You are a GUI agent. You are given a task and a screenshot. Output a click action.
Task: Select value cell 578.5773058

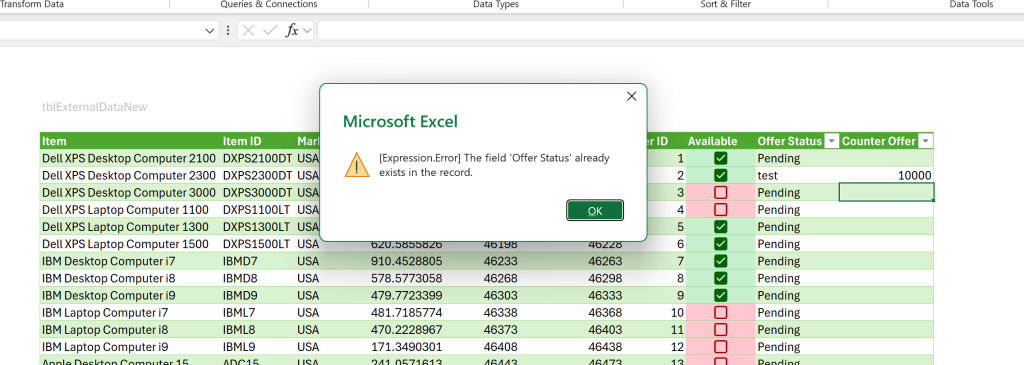click(406, 278)
